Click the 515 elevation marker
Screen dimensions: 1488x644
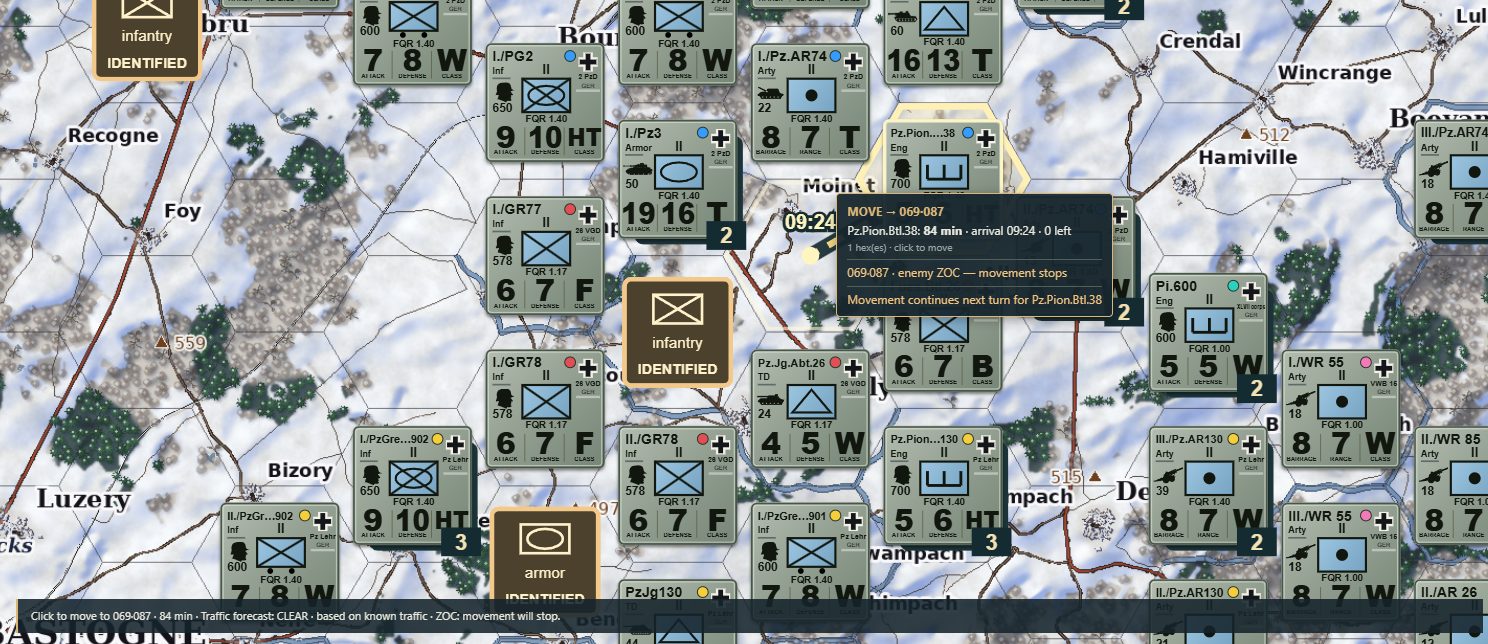coord(1076,477)
